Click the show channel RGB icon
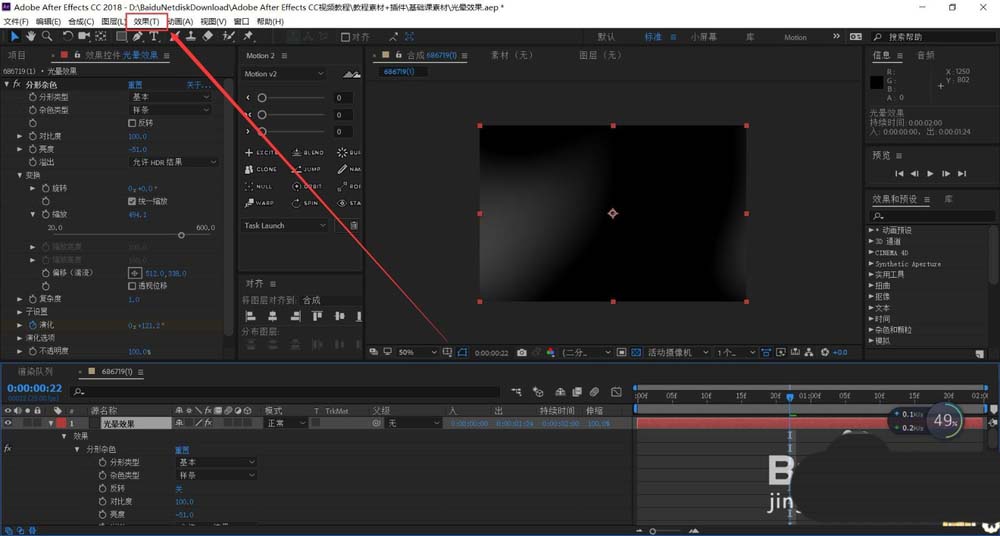This screenshot has width=1000, height=536. pos(550,352)
